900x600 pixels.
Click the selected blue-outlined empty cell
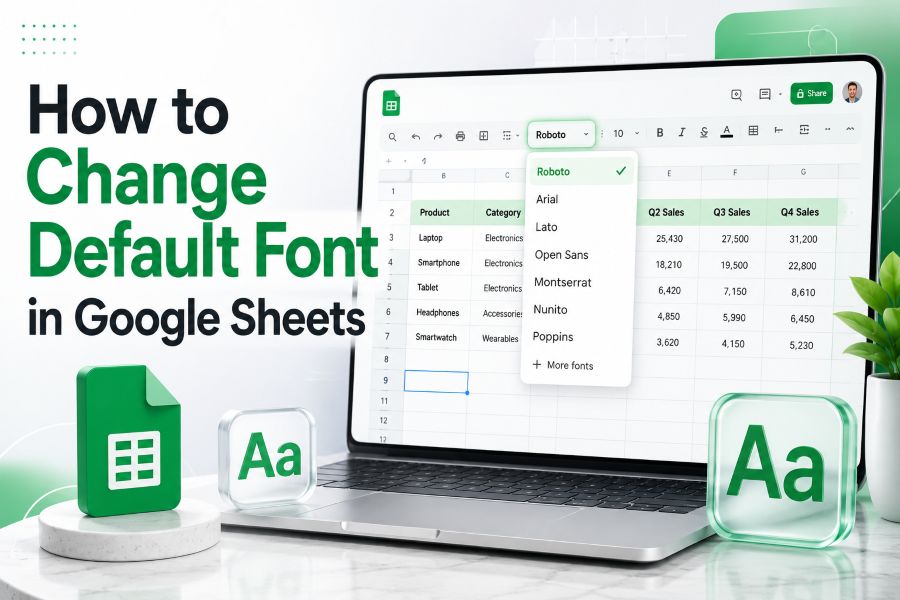436,382
